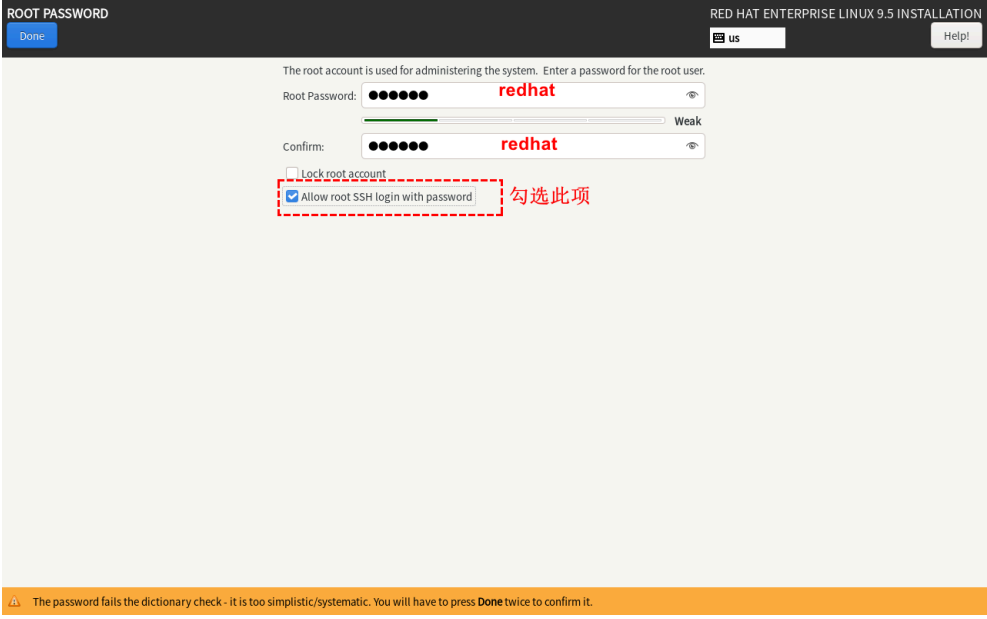
Task: Select the us keyboard layout indicator
Action: pos(747,38)
